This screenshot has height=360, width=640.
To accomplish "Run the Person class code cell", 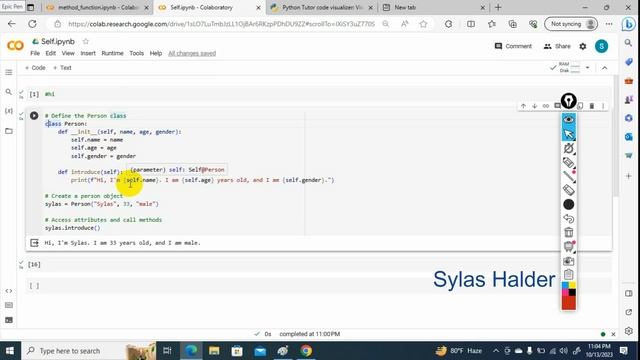I will (x=34, y=116).
